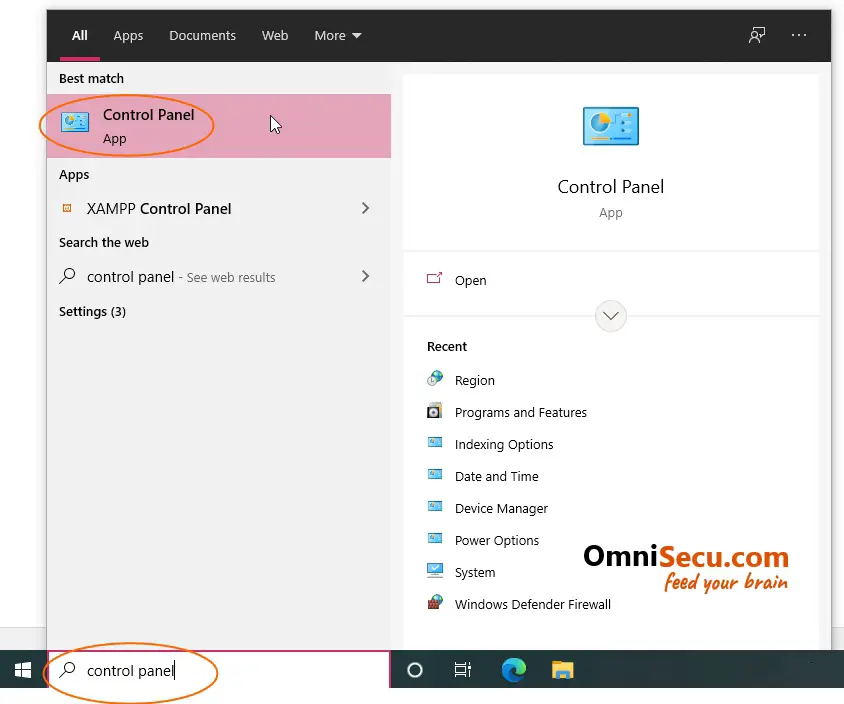Click the Cortana circle on taskbar
Image resolution: width=844 pixels, height=704 pixels.
(415, 670)
